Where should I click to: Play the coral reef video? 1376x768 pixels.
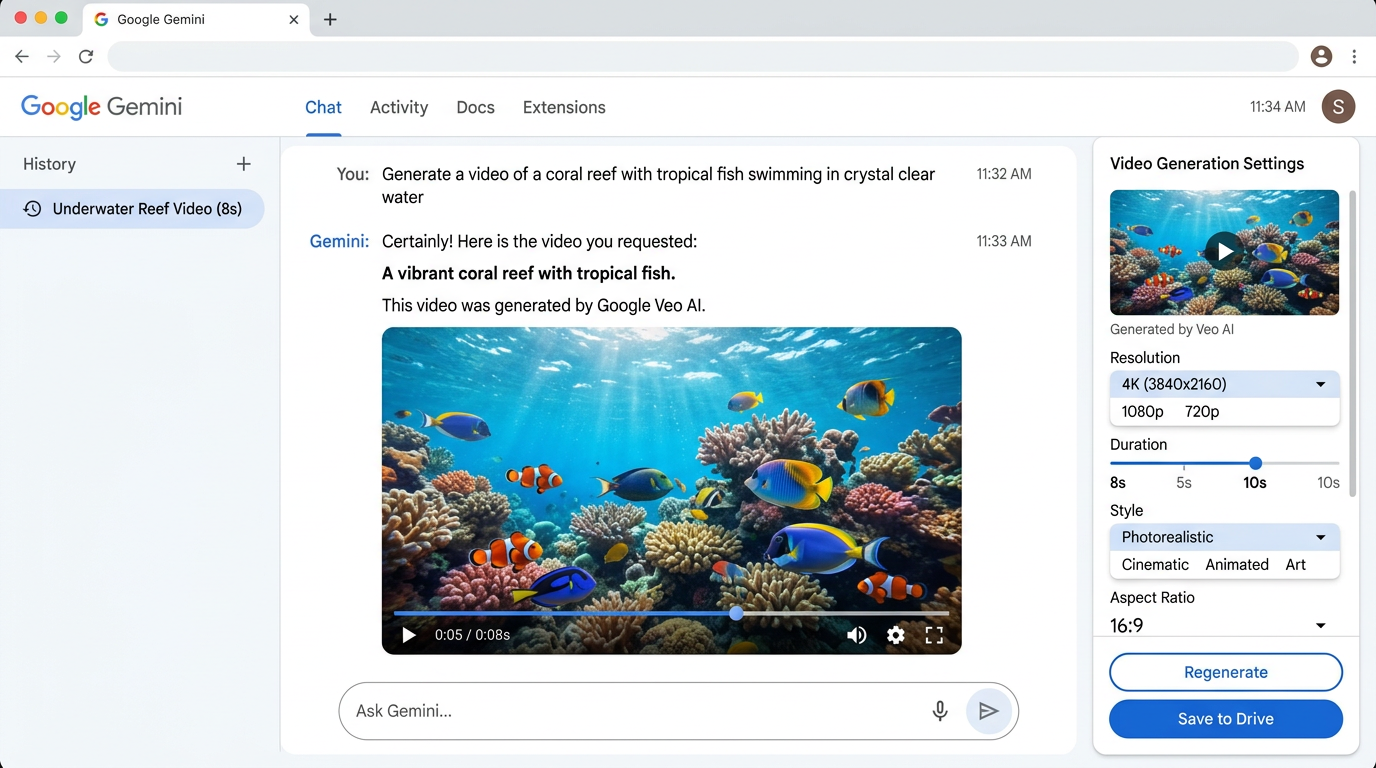pyautogui.click(x=407, y=635)
